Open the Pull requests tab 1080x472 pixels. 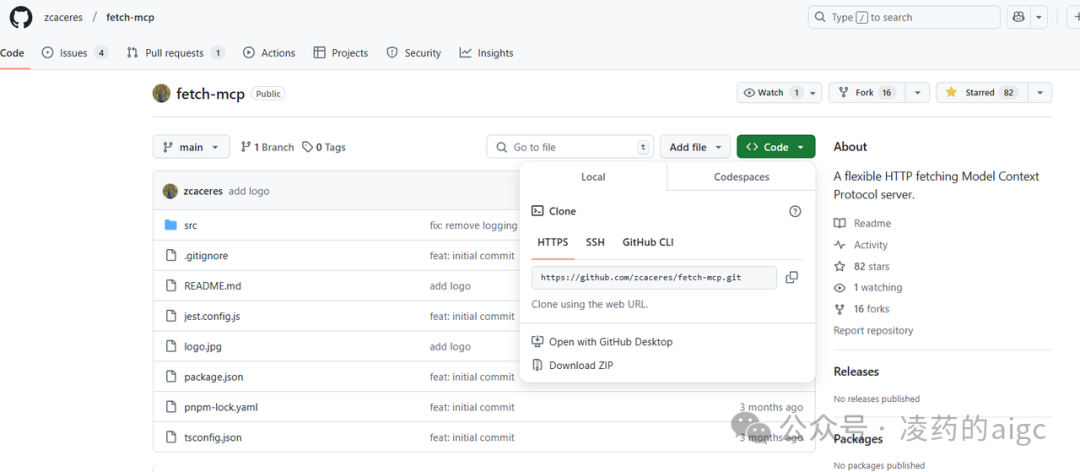pyautogui.click(x=175, y=53)
